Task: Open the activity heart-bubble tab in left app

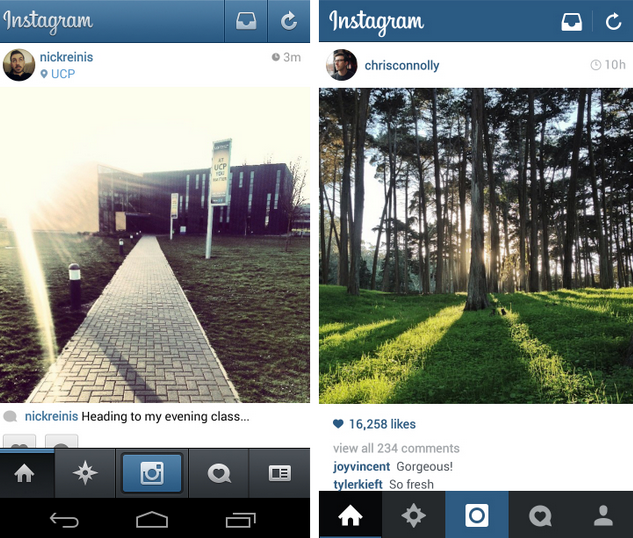Action: pyautogui.click(x=219, y=473)
